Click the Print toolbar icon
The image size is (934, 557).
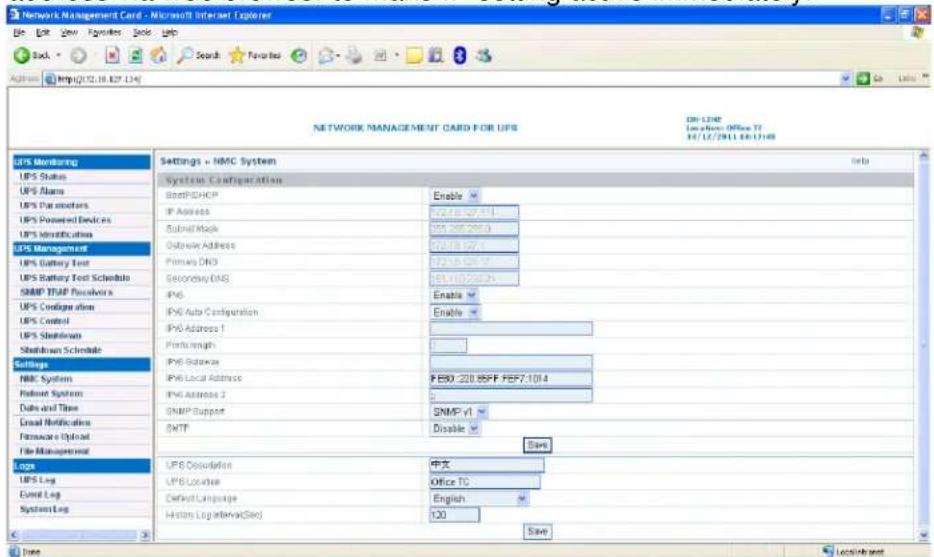tap(354, 55)
